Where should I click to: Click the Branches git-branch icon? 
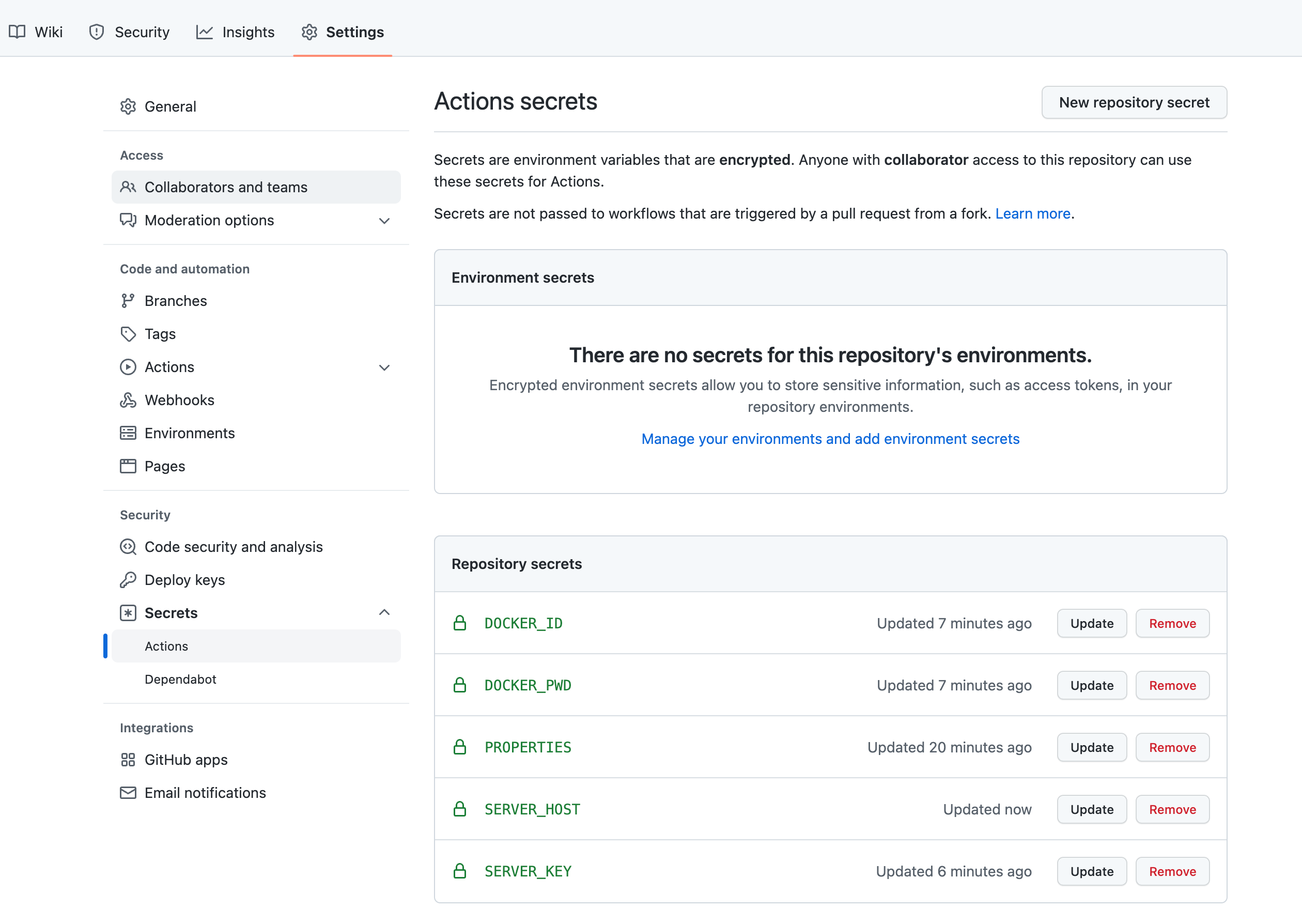coord(128,300)
